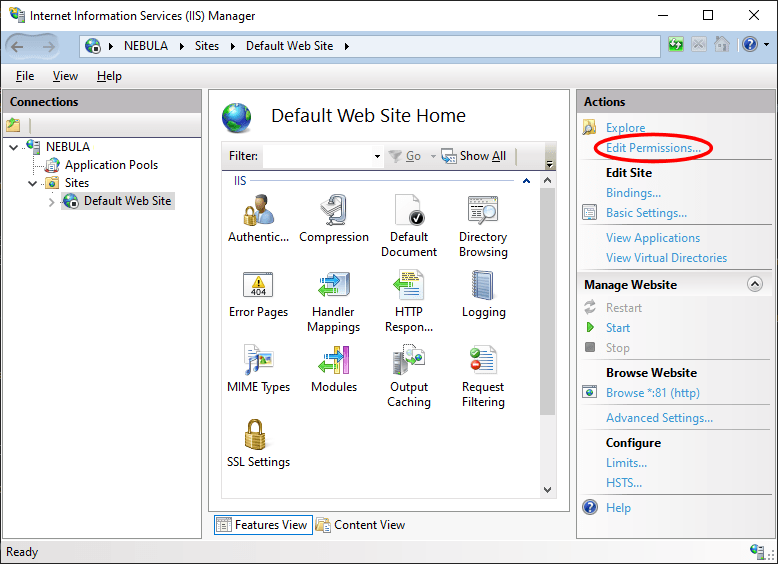
Task: Click the Go filter button
Action: (x=405, y=156)
